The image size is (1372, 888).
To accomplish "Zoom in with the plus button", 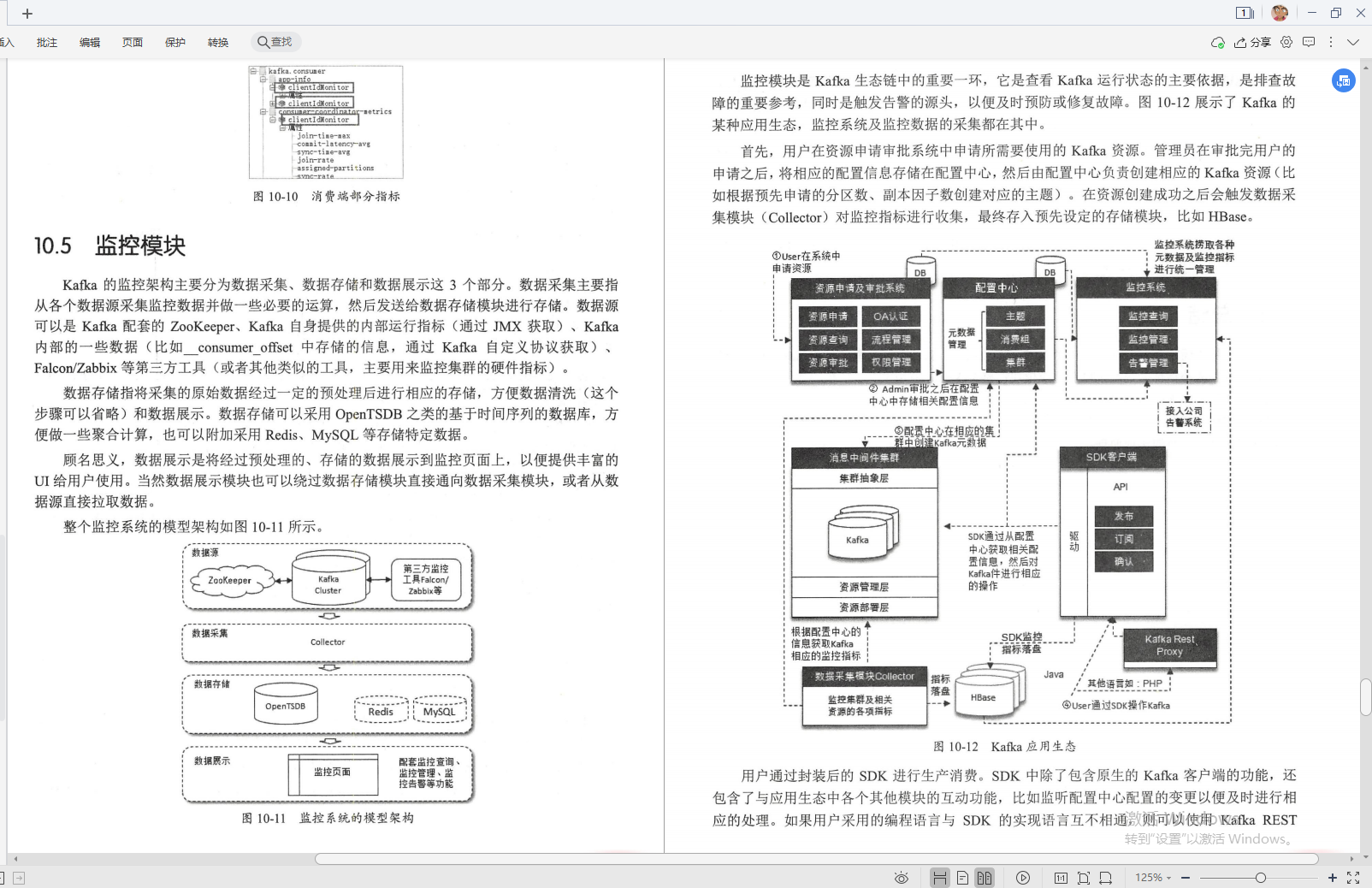I will pos(1332,878).
